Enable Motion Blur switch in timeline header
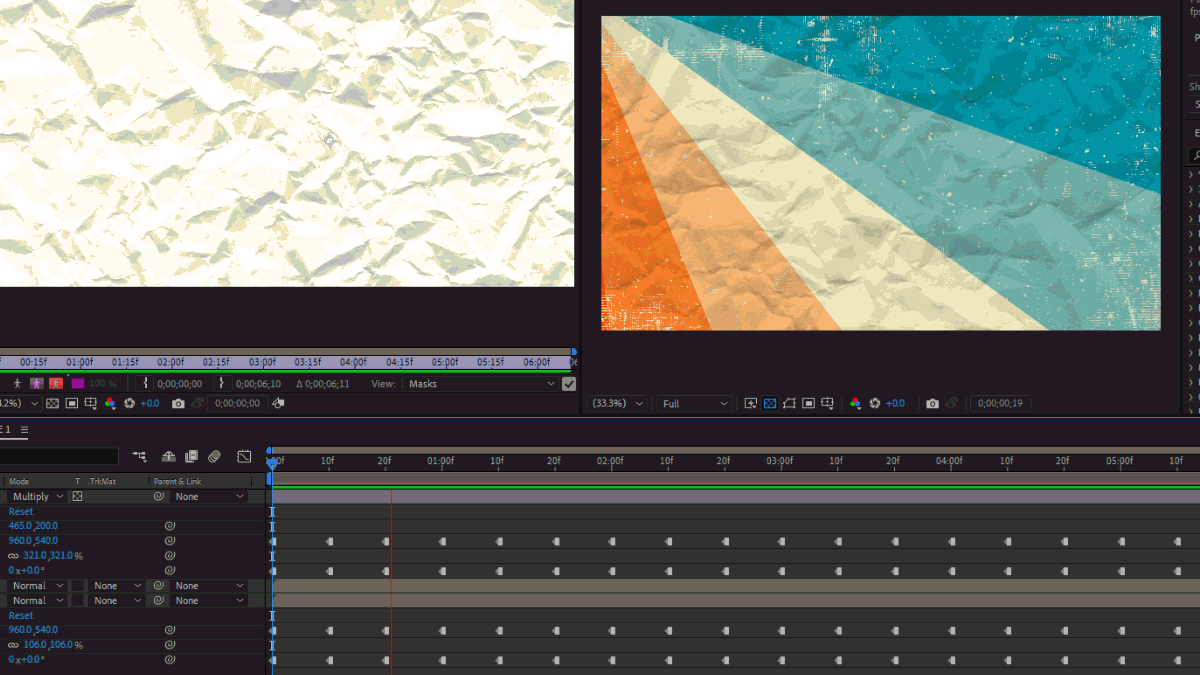Image resolution: width=1200 pixels, height=675 pixels. point(214,457)
